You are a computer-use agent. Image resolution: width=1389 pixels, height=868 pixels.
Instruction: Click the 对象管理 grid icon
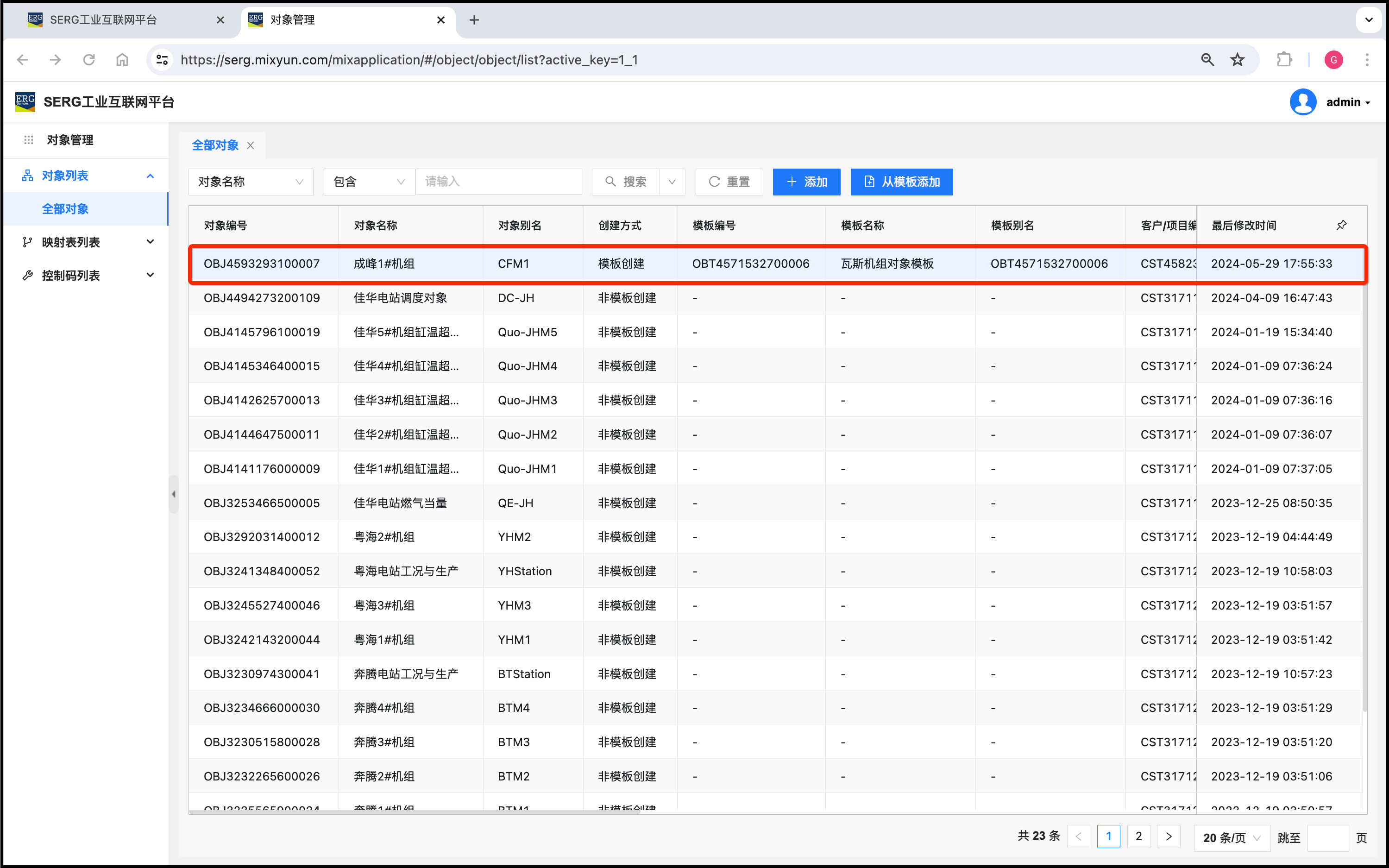coord(29,140)
